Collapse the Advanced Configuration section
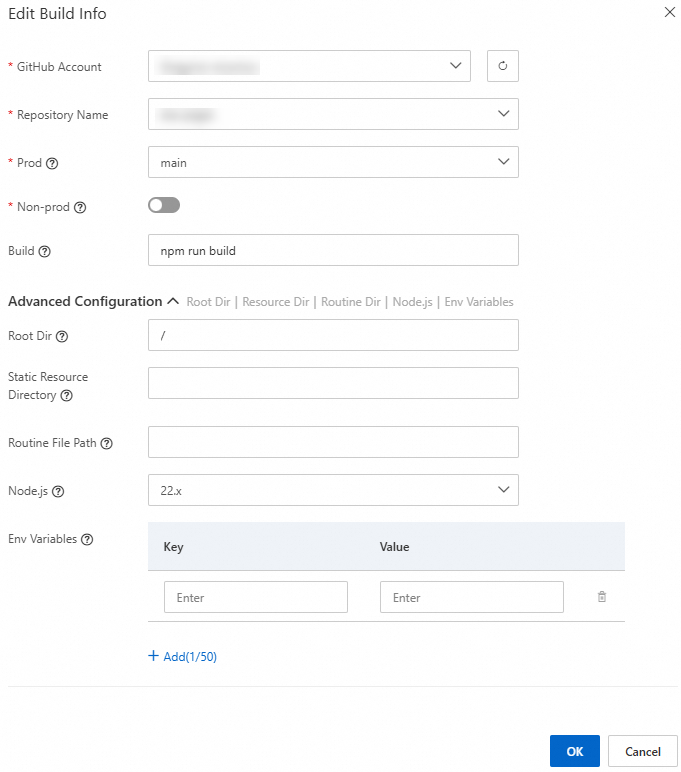 pyautogui.click(x=172, y=301)
